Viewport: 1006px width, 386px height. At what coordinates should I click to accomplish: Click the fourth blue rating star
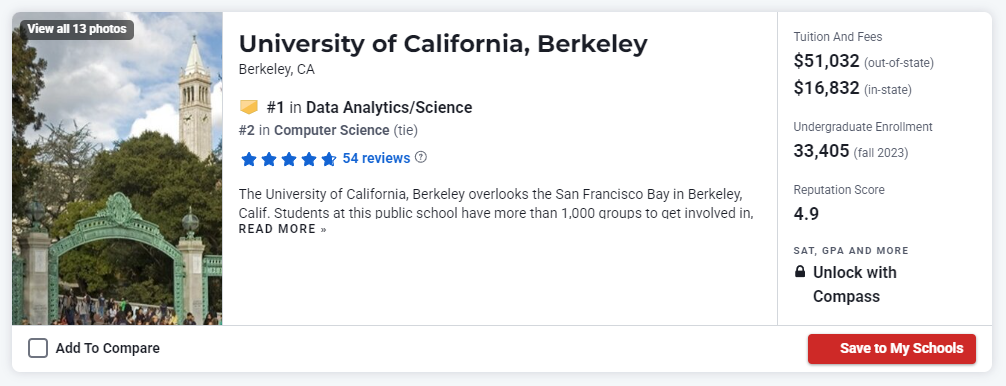coord(309,159)
